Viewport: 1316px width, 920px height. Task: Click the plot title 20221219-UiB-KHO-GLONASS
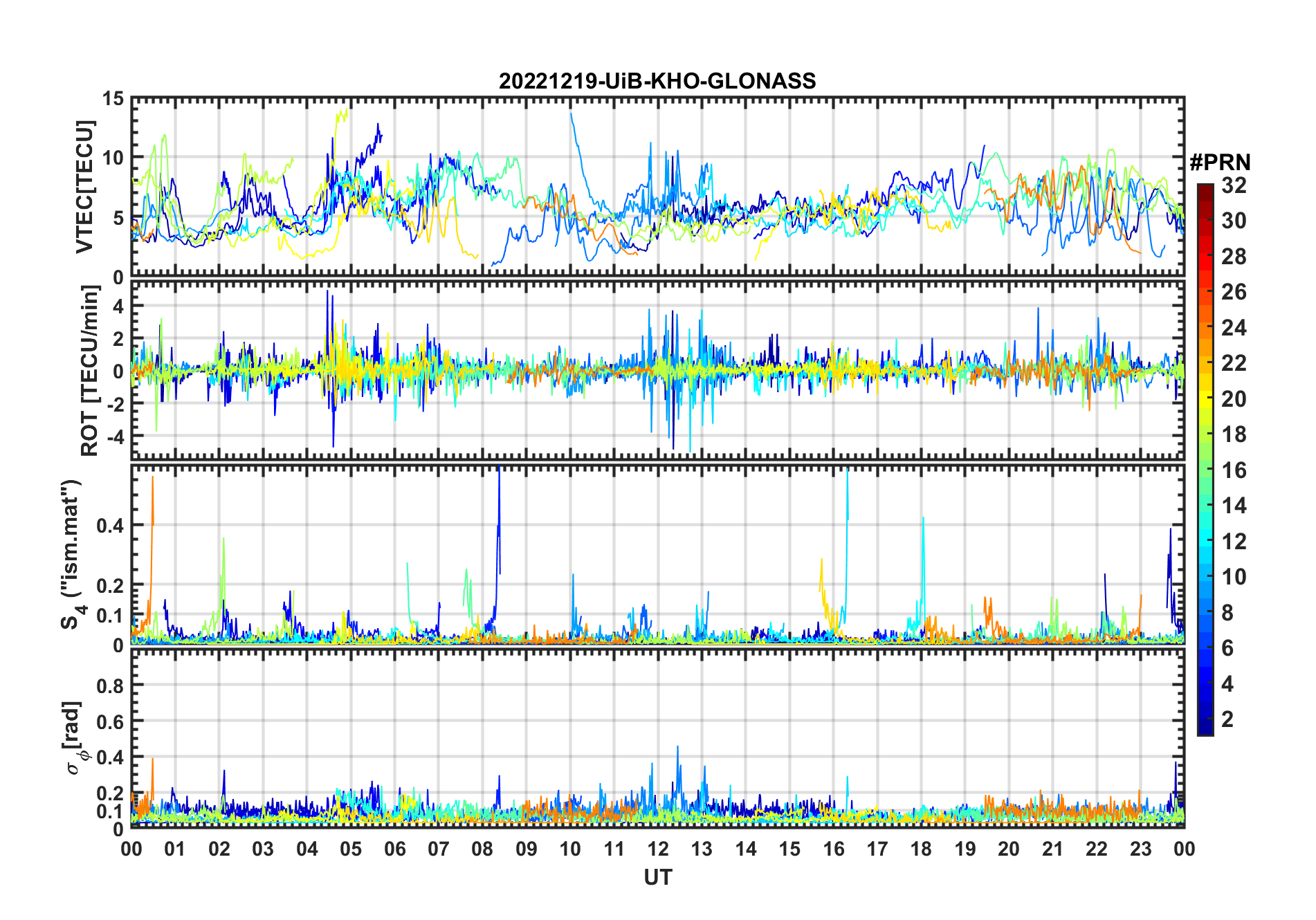click(657, 82)
